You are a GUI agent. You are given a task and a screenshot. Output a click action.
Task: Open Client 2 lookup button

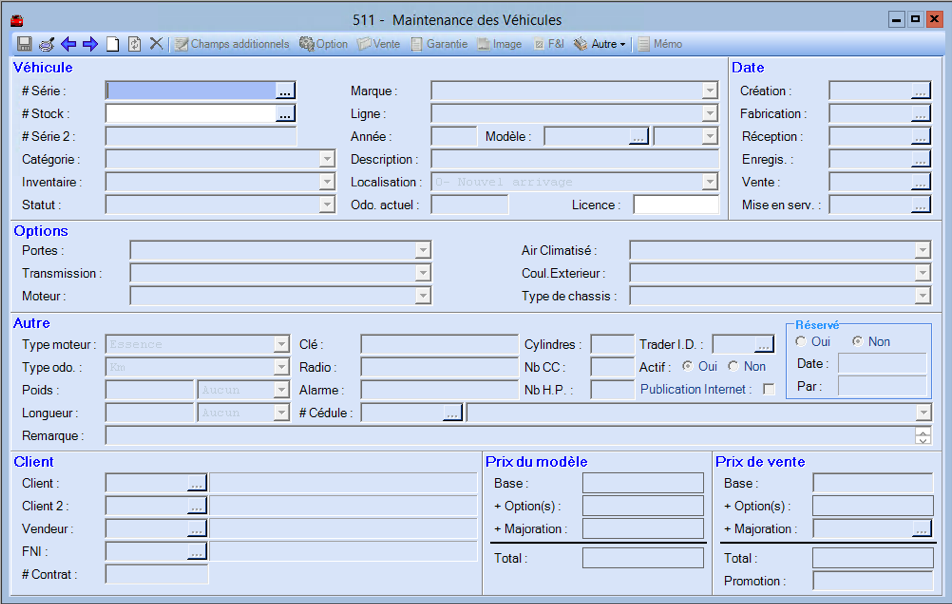point(197,506)
